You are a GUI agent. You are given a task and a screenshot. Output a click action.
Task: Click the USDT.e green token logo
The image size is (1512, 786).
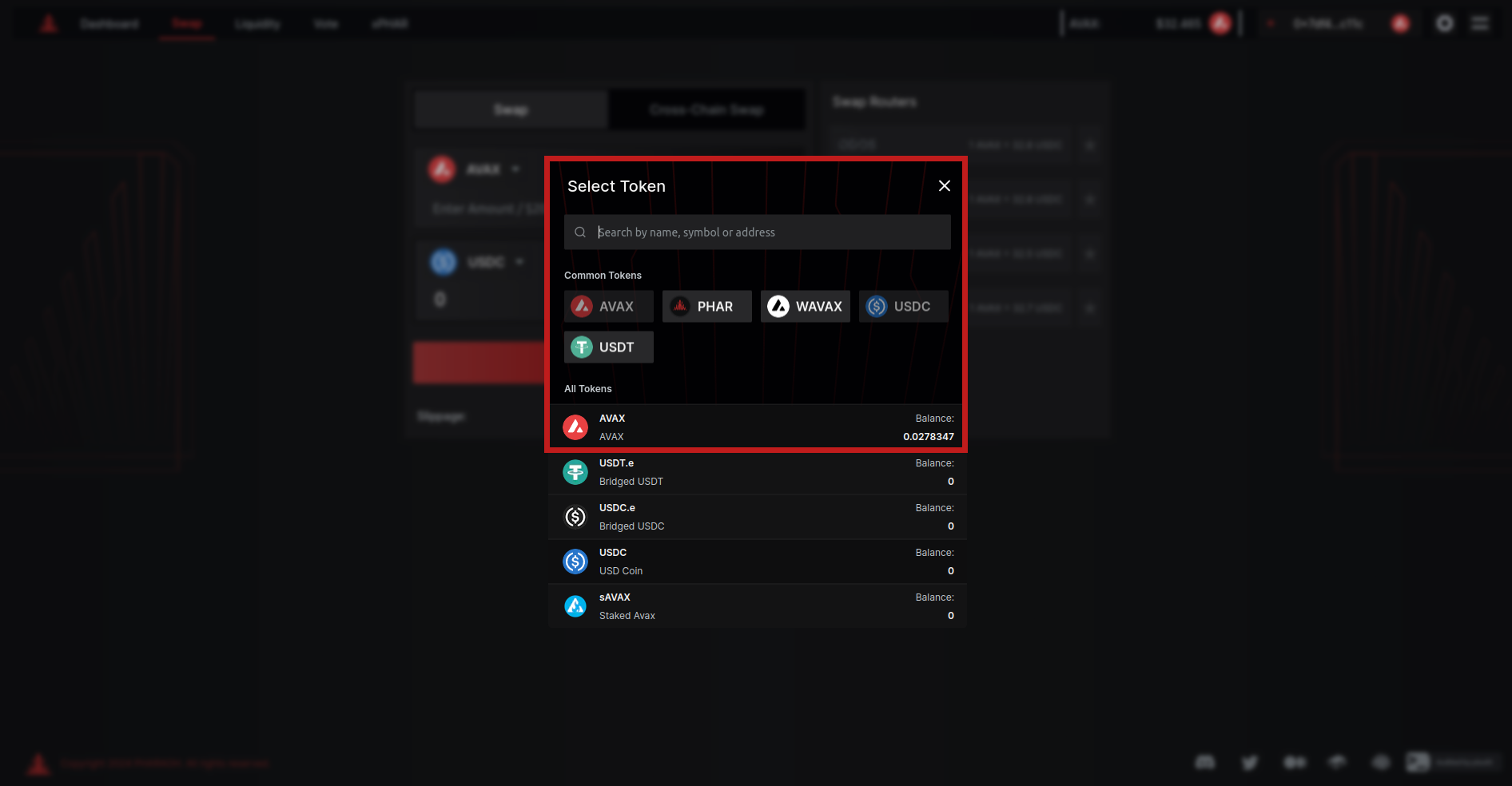(x=575, y=472)
